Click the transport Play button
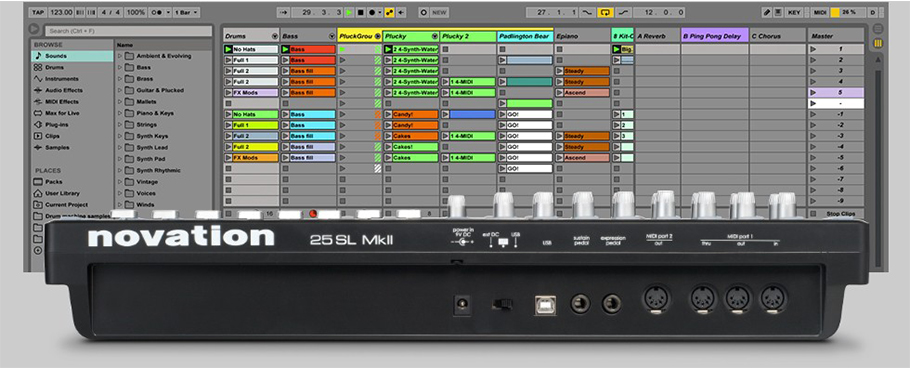 349,12
